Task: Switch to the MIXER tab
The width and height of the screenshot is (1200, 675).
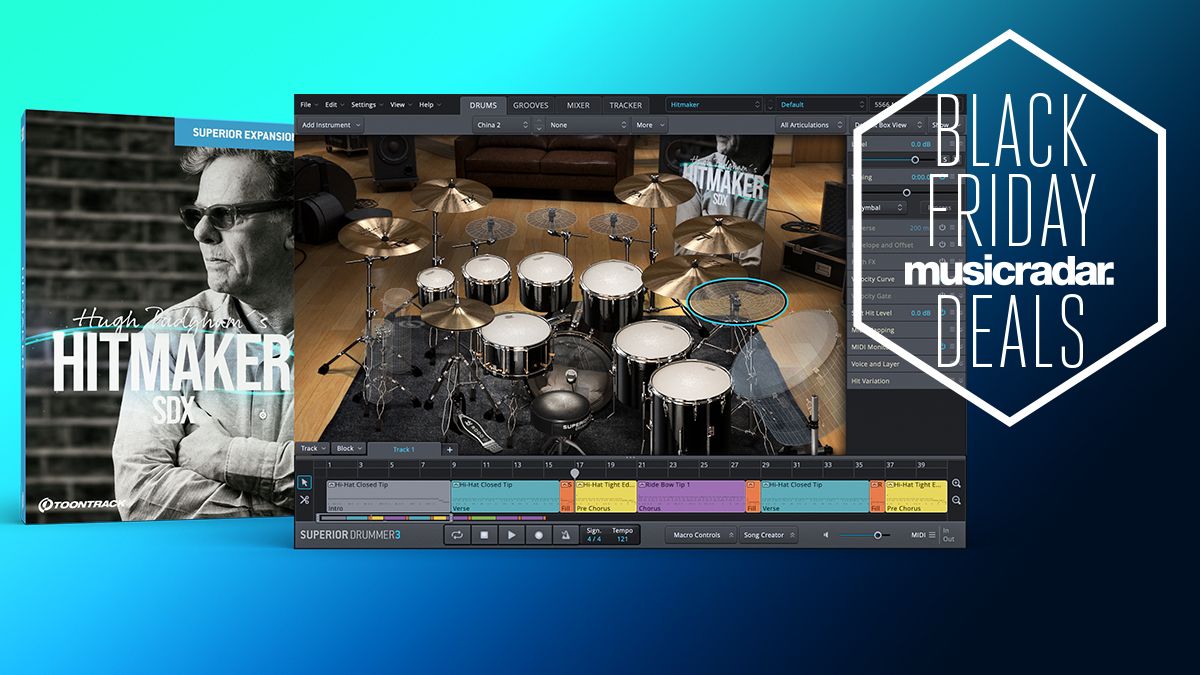Action: coord(578,105)
